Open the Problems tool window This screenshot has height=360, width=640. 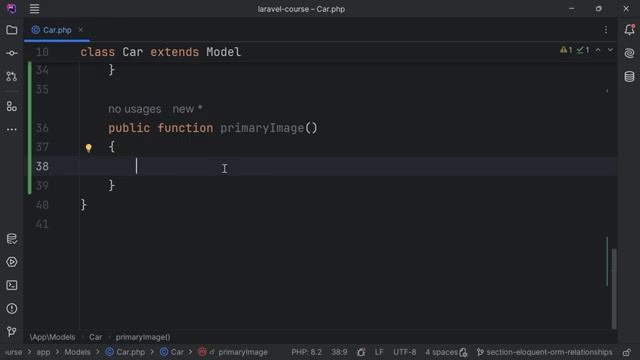coord(11,309)
